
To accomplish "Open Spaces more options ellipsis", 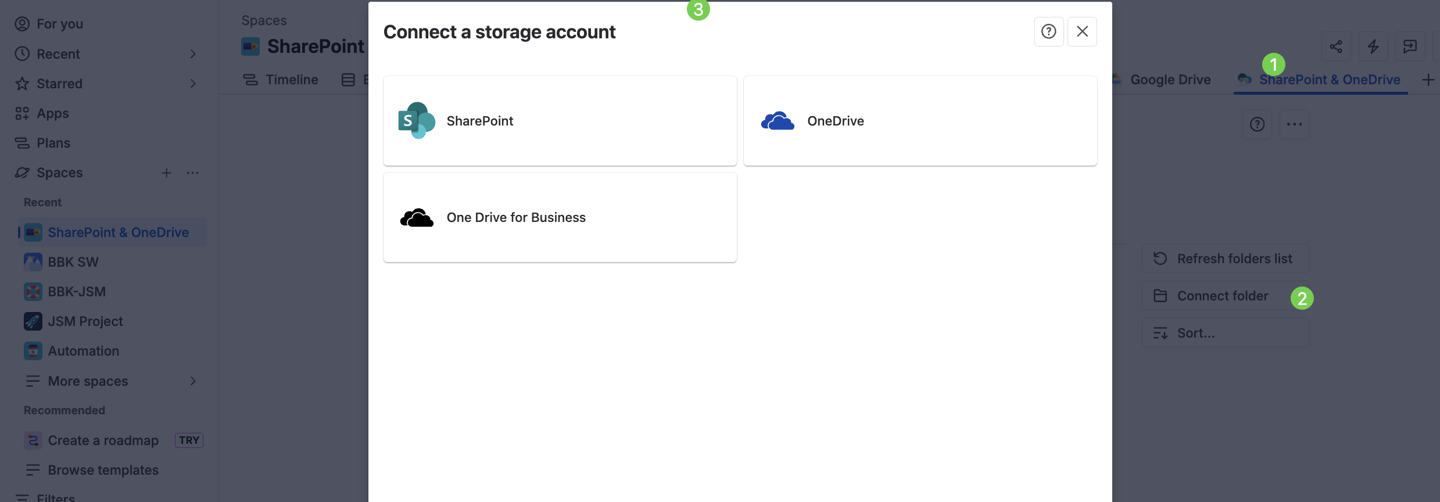I will [193, 173].
